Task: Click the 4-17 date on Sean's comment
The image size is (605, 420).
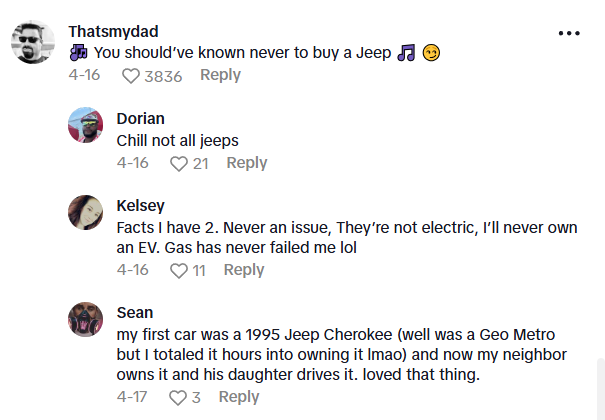Action: pyautogui.click(x=132, y=397)
